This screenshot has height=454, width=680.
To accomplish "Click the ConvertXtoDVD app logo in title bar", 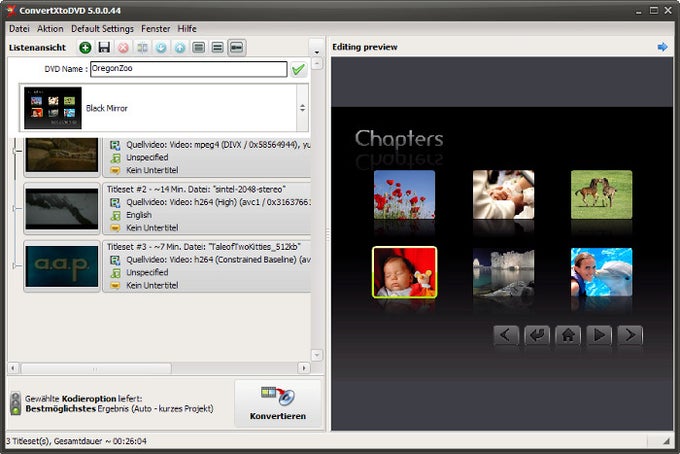I will click(x=11, y=10).
